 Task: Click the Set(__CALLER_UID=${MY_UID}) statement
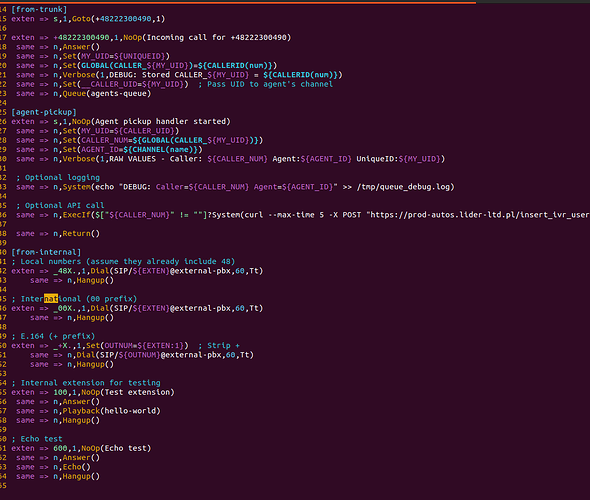(x=125, y=84)
